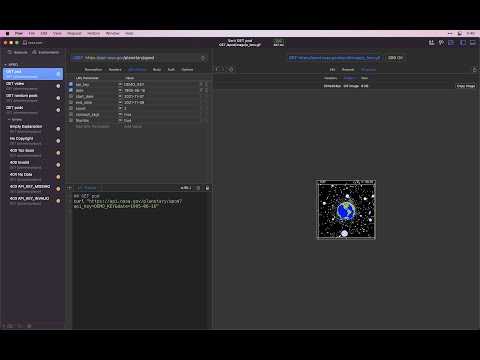The width and height of the screenshot is (480, 360).
Task: Open the code generator dropdown arrow
Action: 70,188
